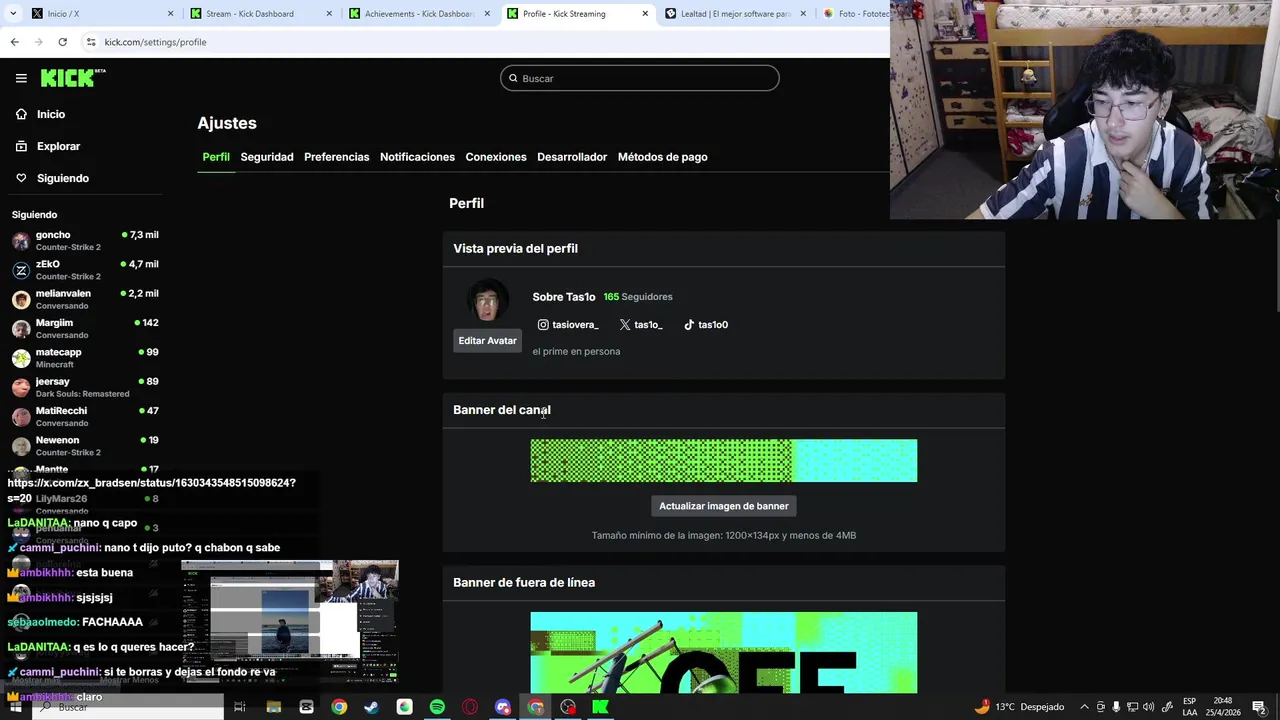Open first Chrome icon on taskbar
Screen dimensions: 1280x720
(x=339, y=707)
